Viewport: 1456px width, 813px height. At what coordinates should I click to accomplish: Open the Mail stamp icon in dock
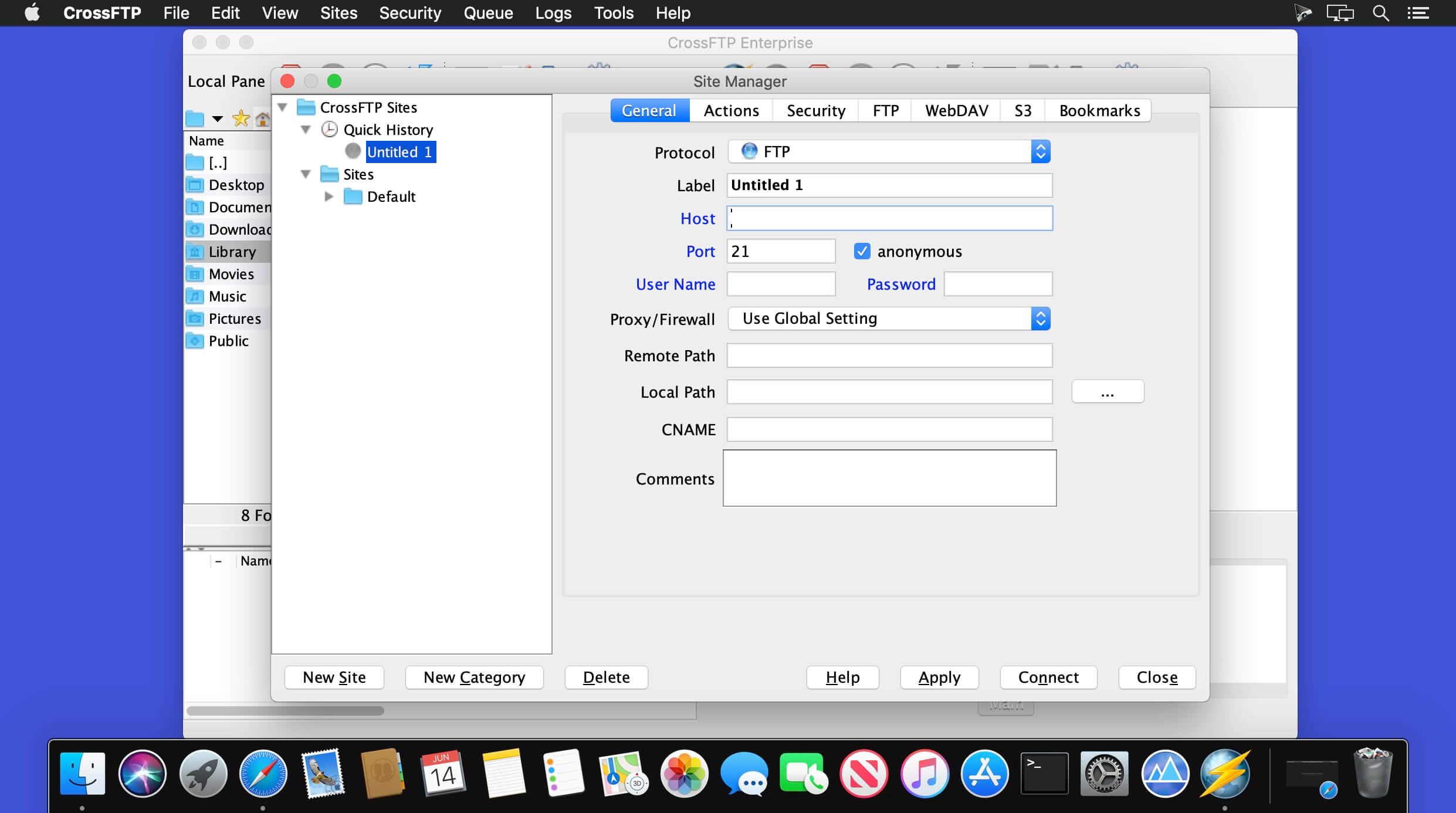click(323, 774)
